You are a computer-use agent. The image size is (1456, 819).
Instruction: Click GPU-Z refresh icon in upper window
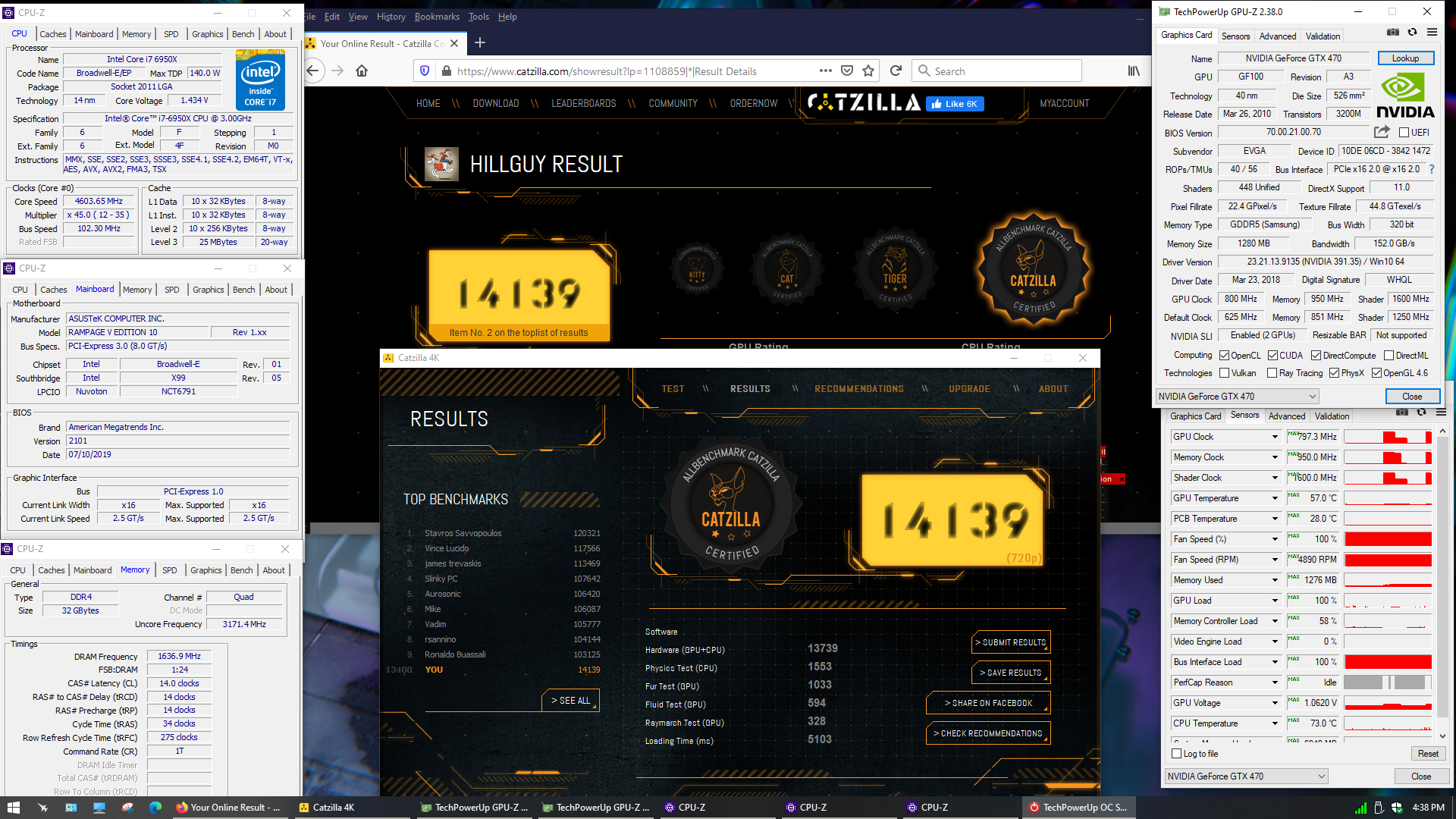(x=1412, y=33)
